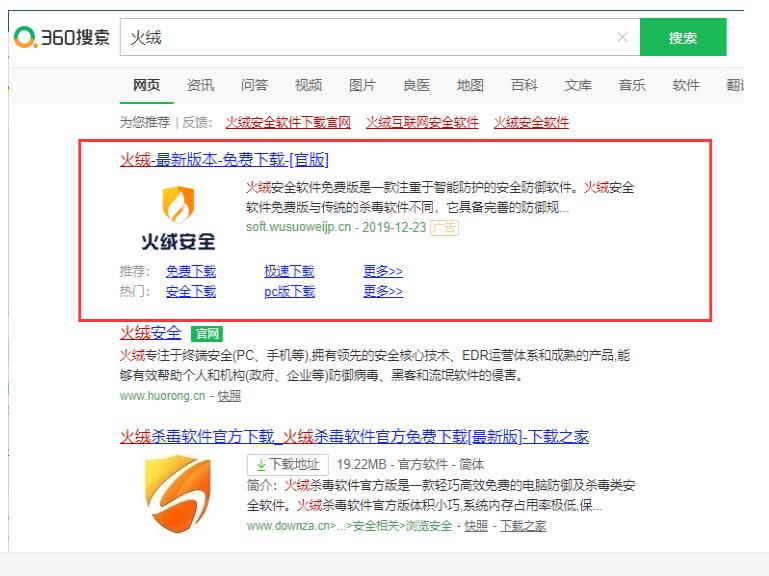The image size is (769, 576).
Task: Open 更多>> in the 热门 row
Action: point(383,291)
